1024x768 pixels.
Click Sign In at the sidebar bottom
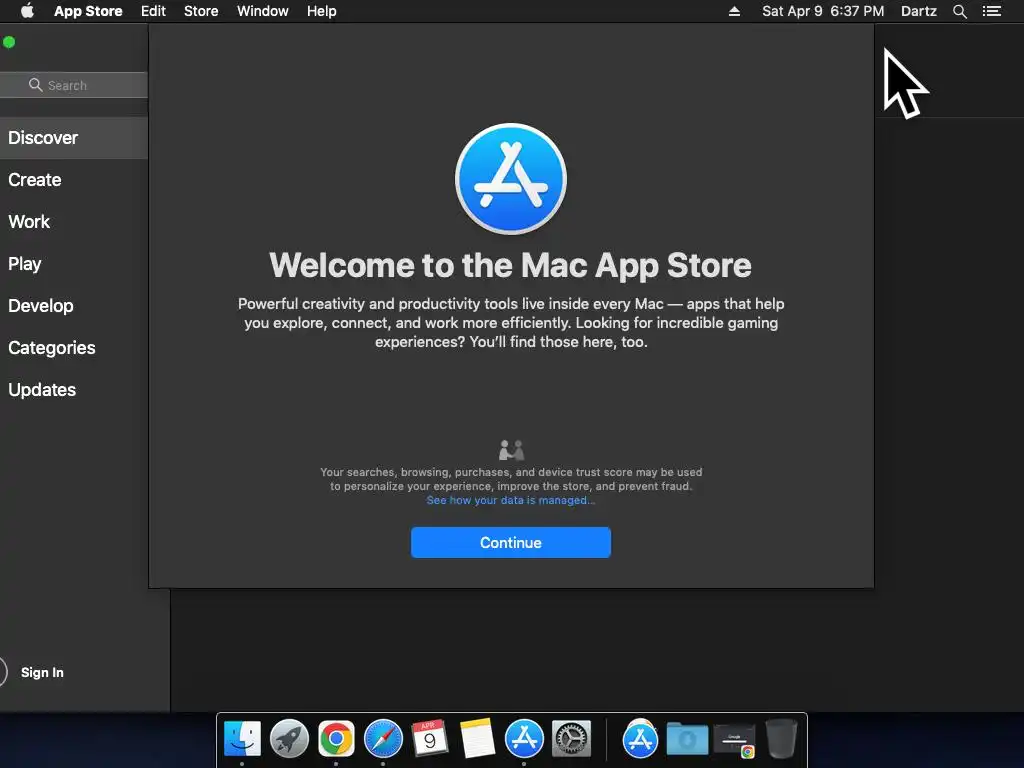point(42,672)
